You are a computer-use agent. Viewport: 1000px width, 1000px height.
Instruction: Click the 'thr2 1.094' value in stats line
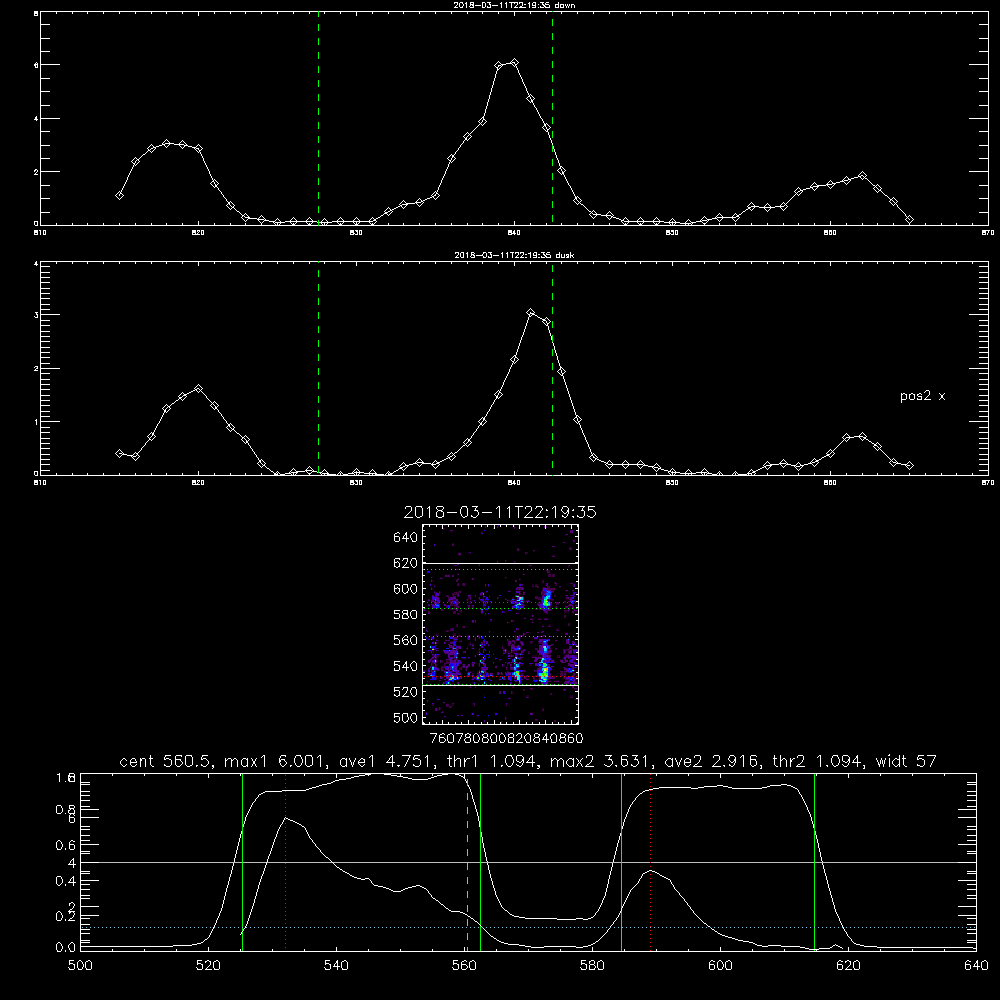point(817,761)
